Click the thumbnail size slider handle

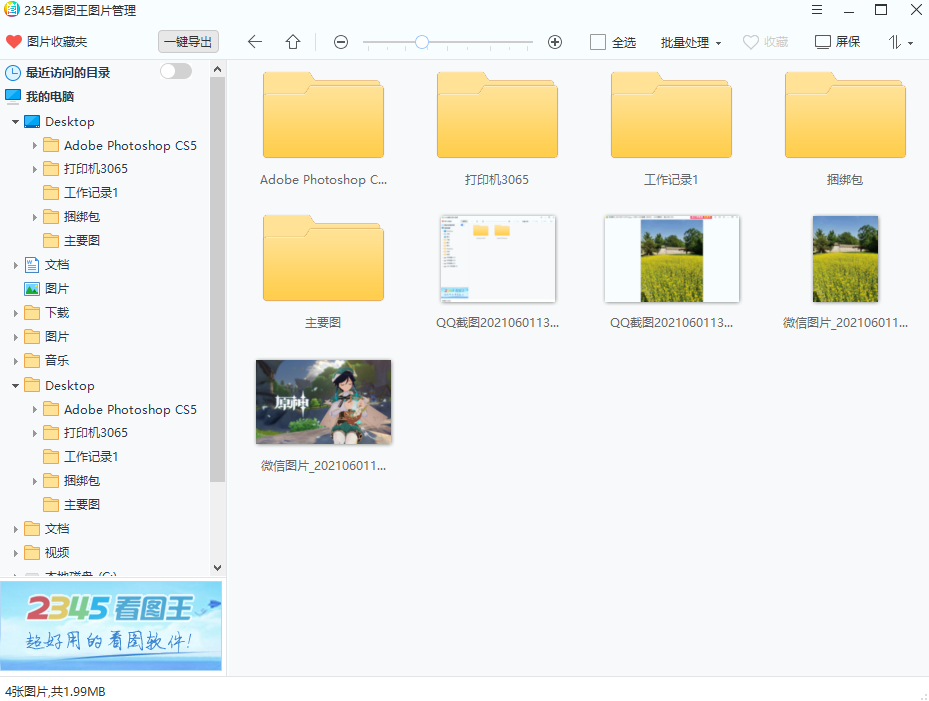[422, 42]
